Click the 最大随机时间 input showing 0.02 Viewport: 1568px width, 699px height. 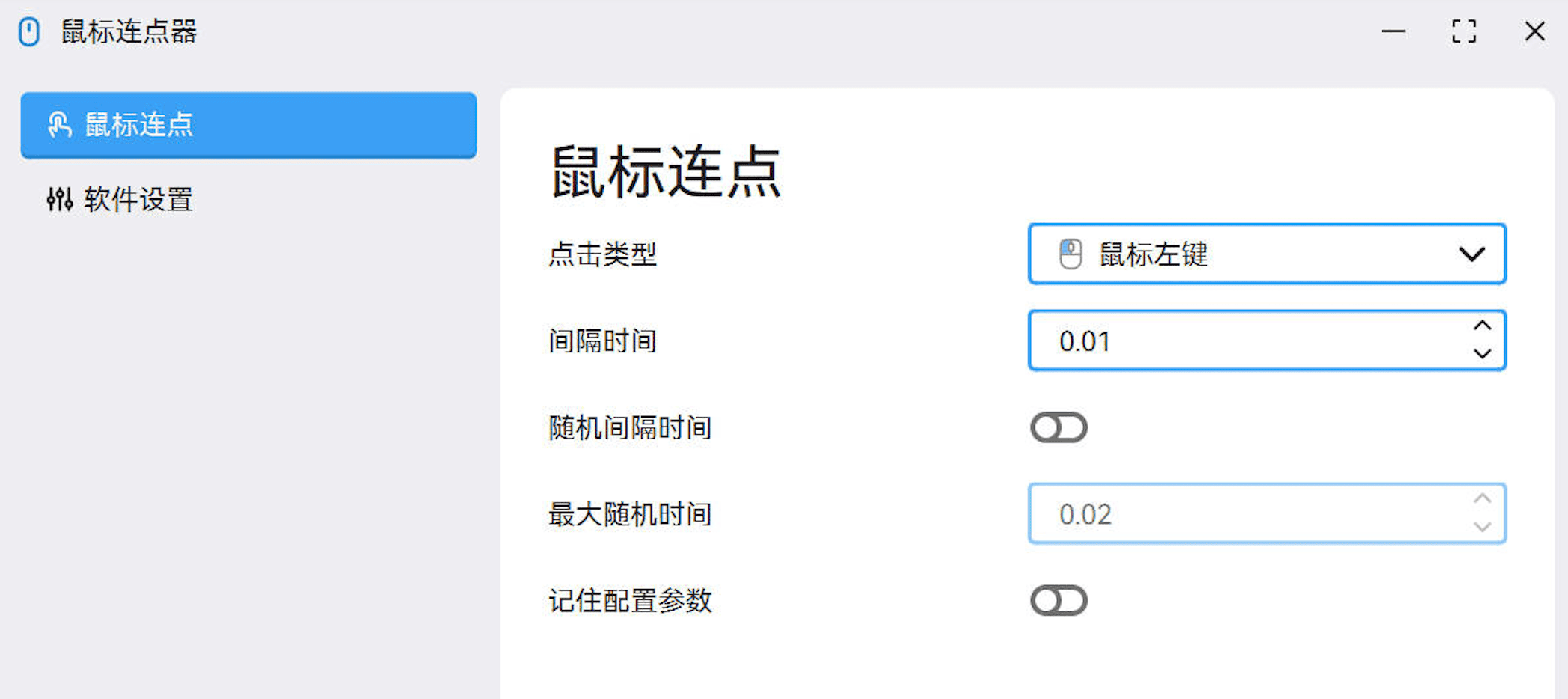click(1197, 513)
